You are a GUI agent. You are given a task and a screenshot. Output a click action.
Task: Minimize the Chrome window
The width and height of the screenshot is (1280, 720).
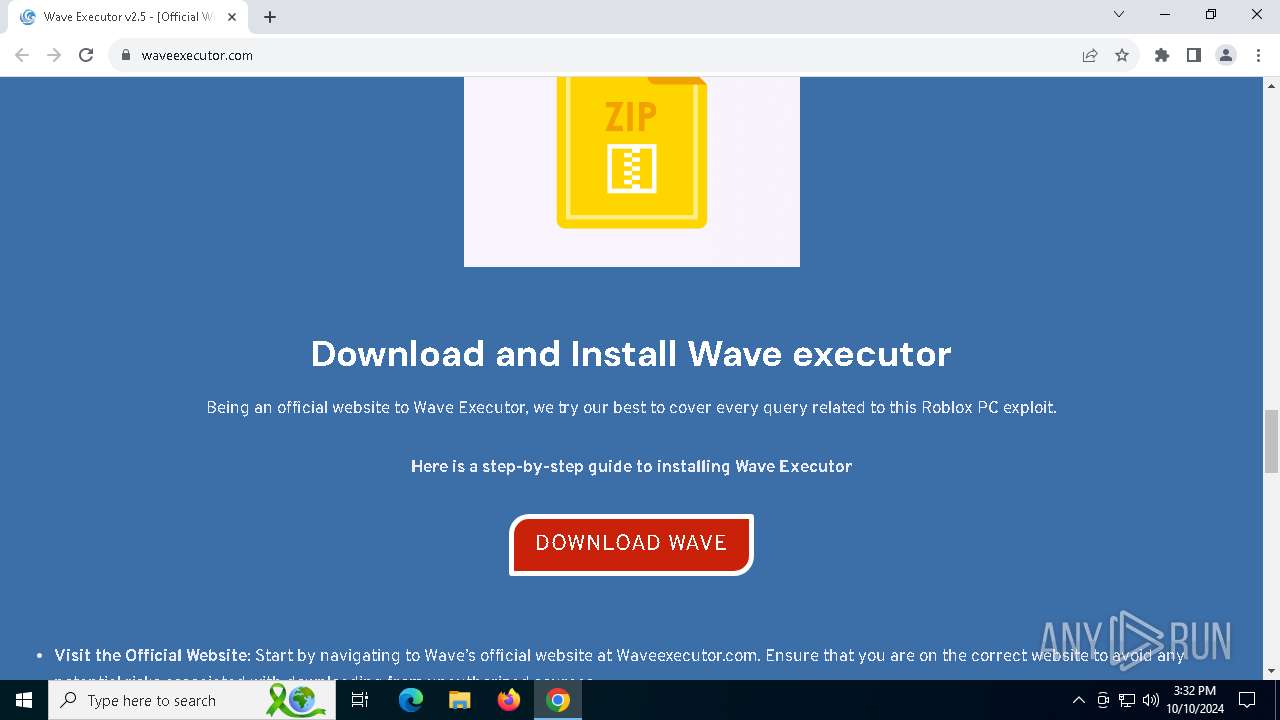pos(1165,15)
